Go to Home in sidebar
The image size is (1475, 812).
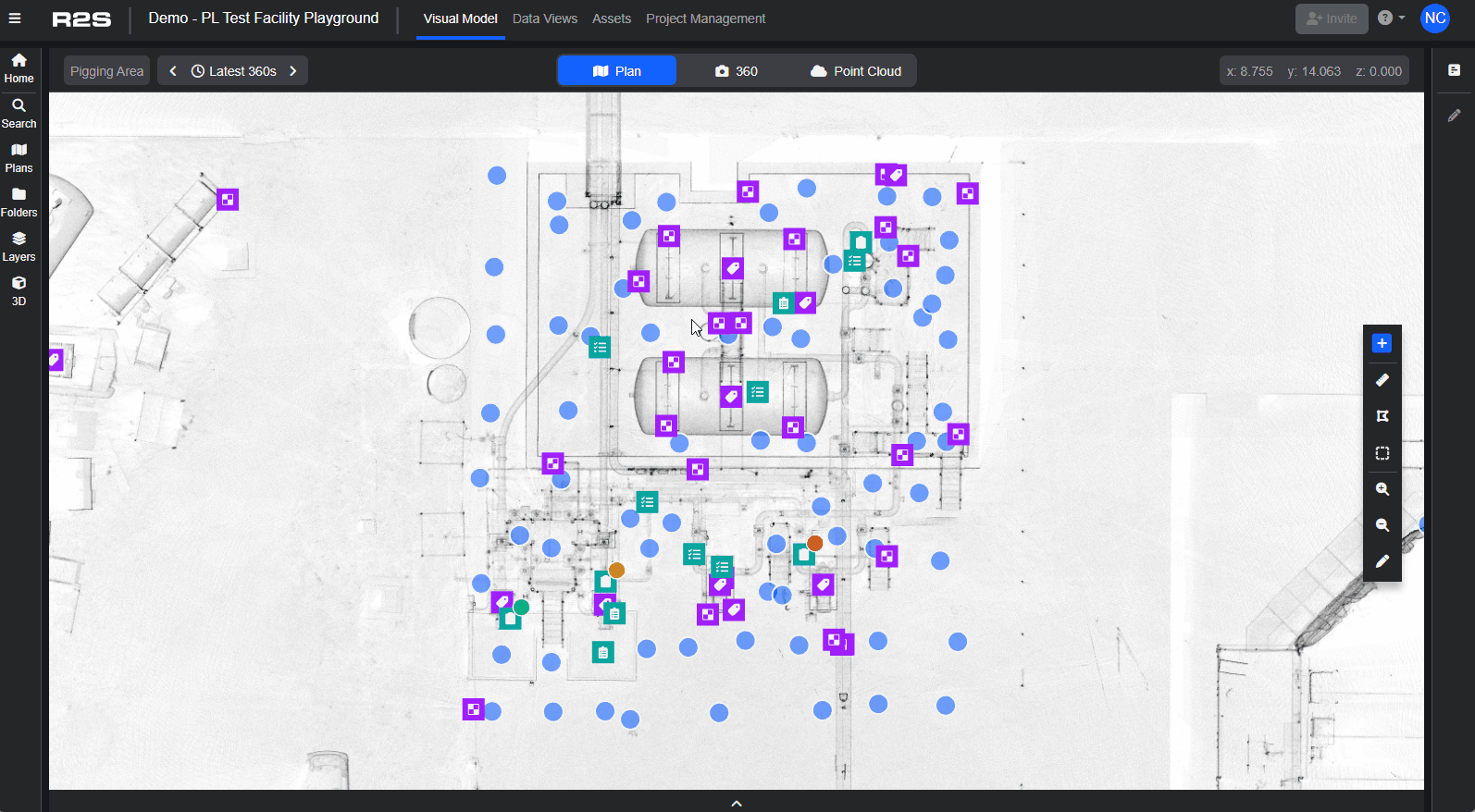click(x=19, y=68)
